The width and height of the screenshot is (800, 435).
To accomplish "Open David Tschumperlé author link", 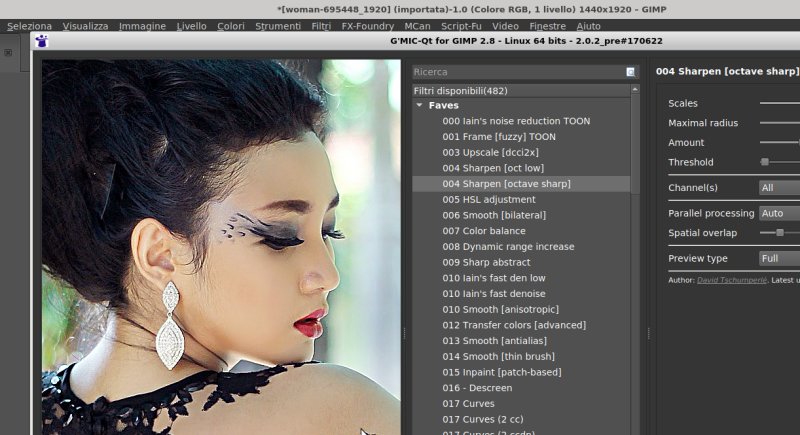I will coord(732,280).
